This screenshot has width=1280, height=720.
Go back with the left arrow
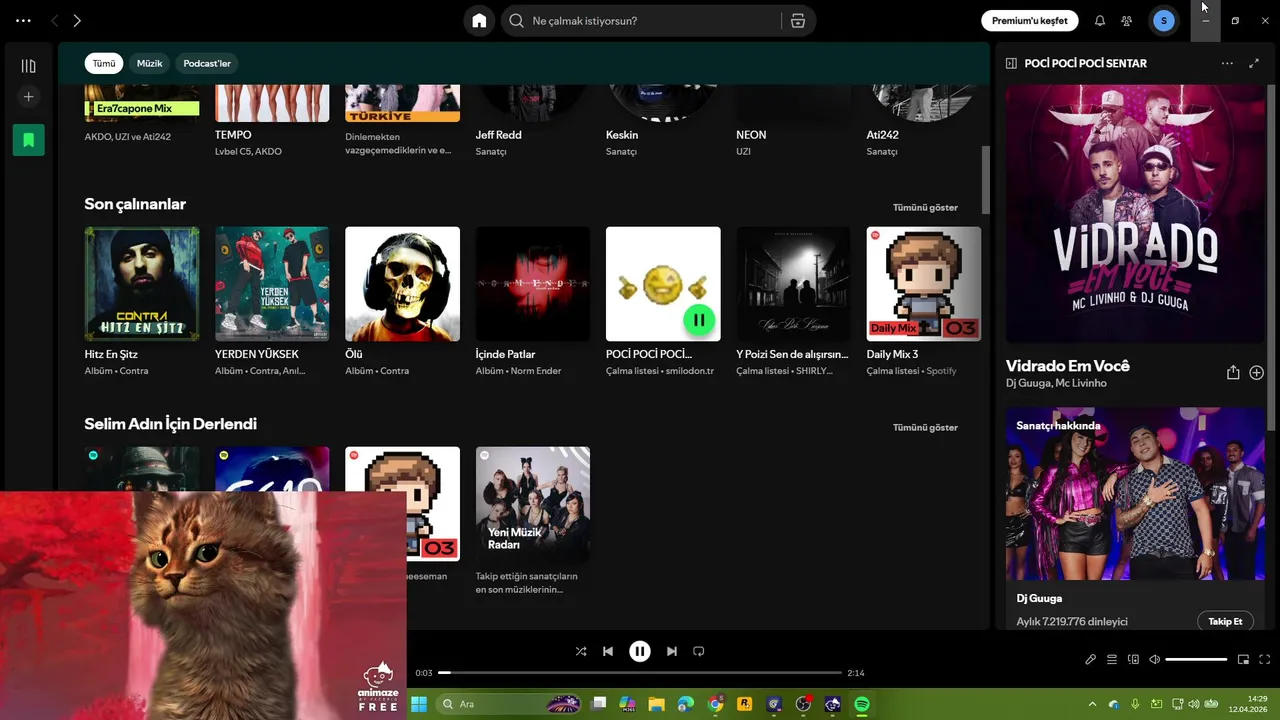(55, 21)
